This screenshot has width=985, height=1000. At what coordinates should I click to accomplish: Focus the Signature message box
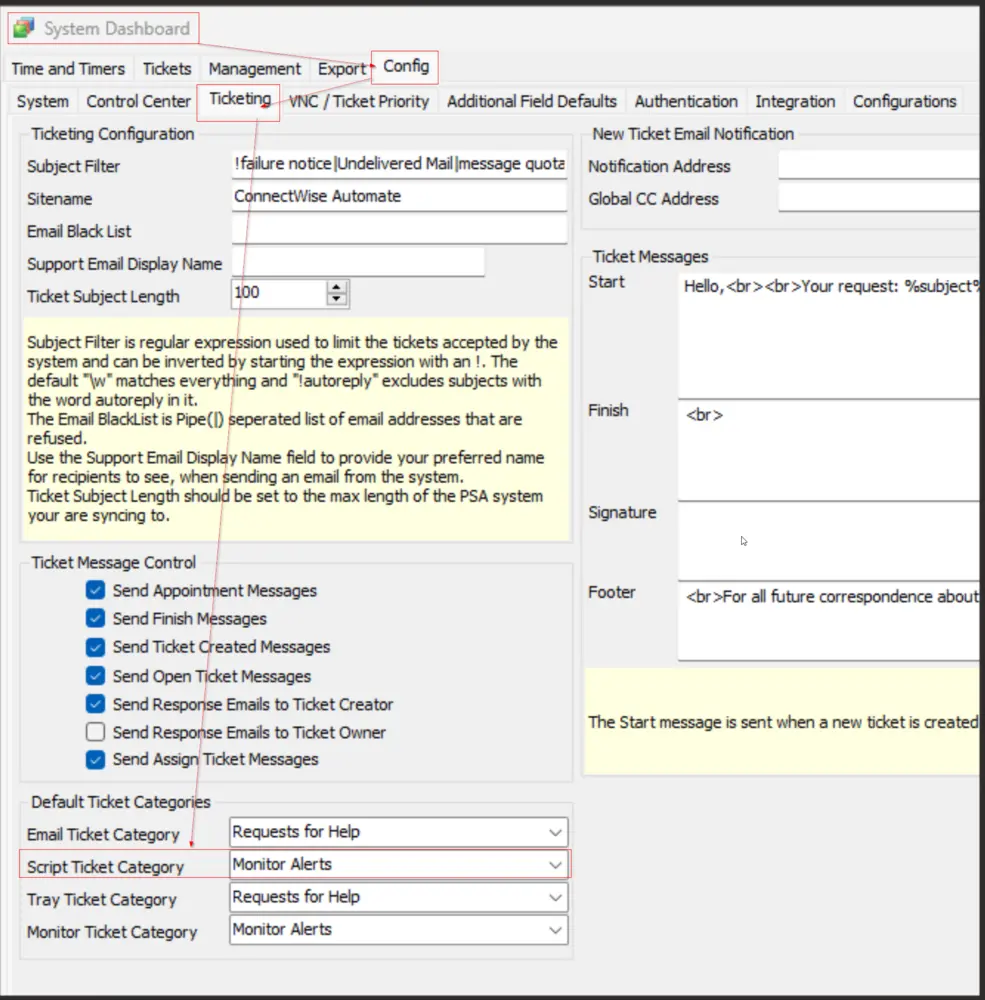coord(828,541)
